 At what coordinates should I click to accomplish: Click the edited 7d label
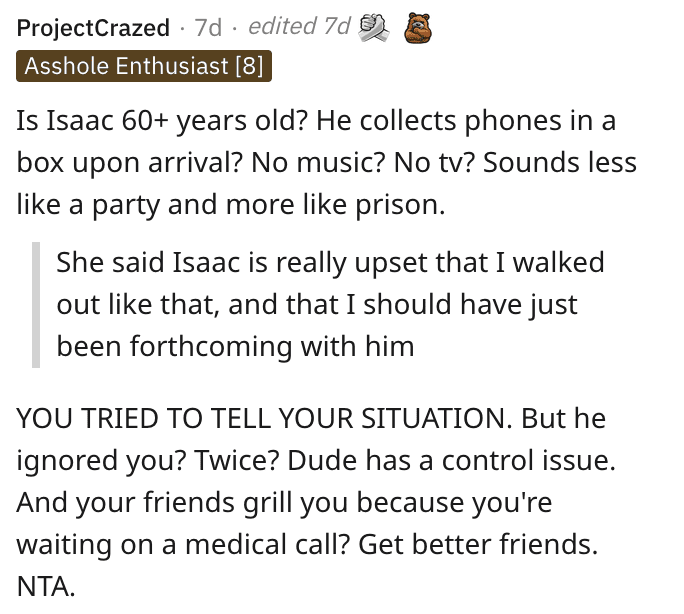coord(299,26)
